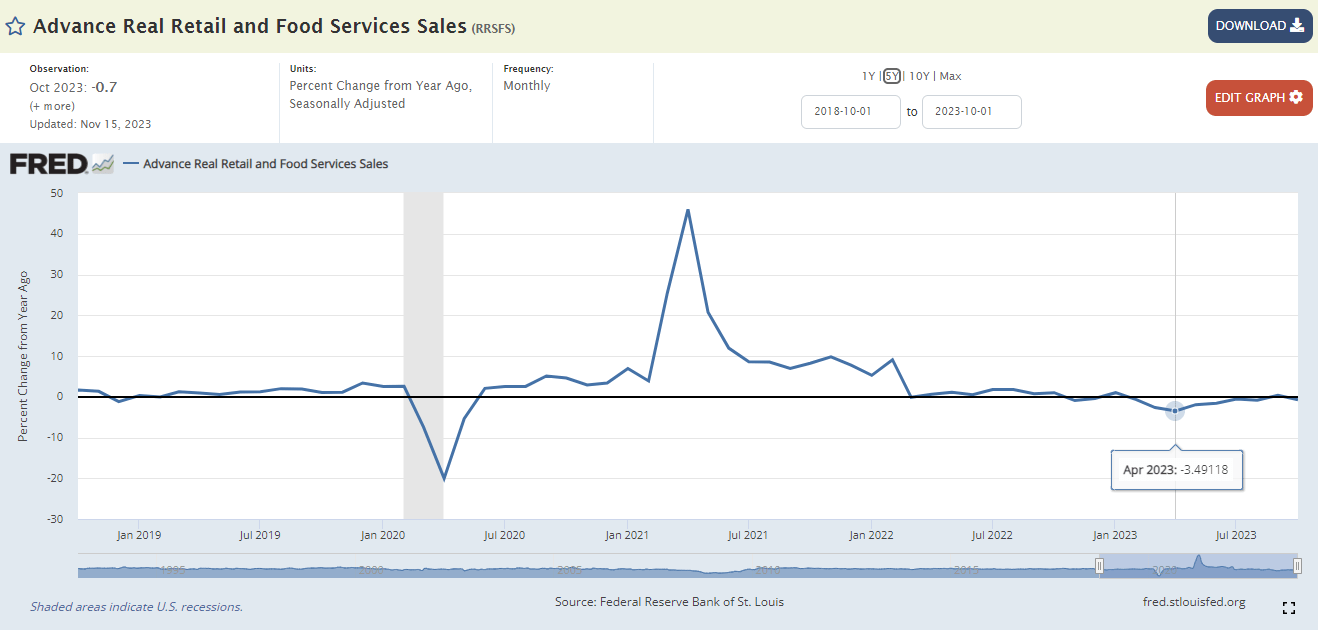Click the DOWNLOAD button

click(x=1259, y=26)
